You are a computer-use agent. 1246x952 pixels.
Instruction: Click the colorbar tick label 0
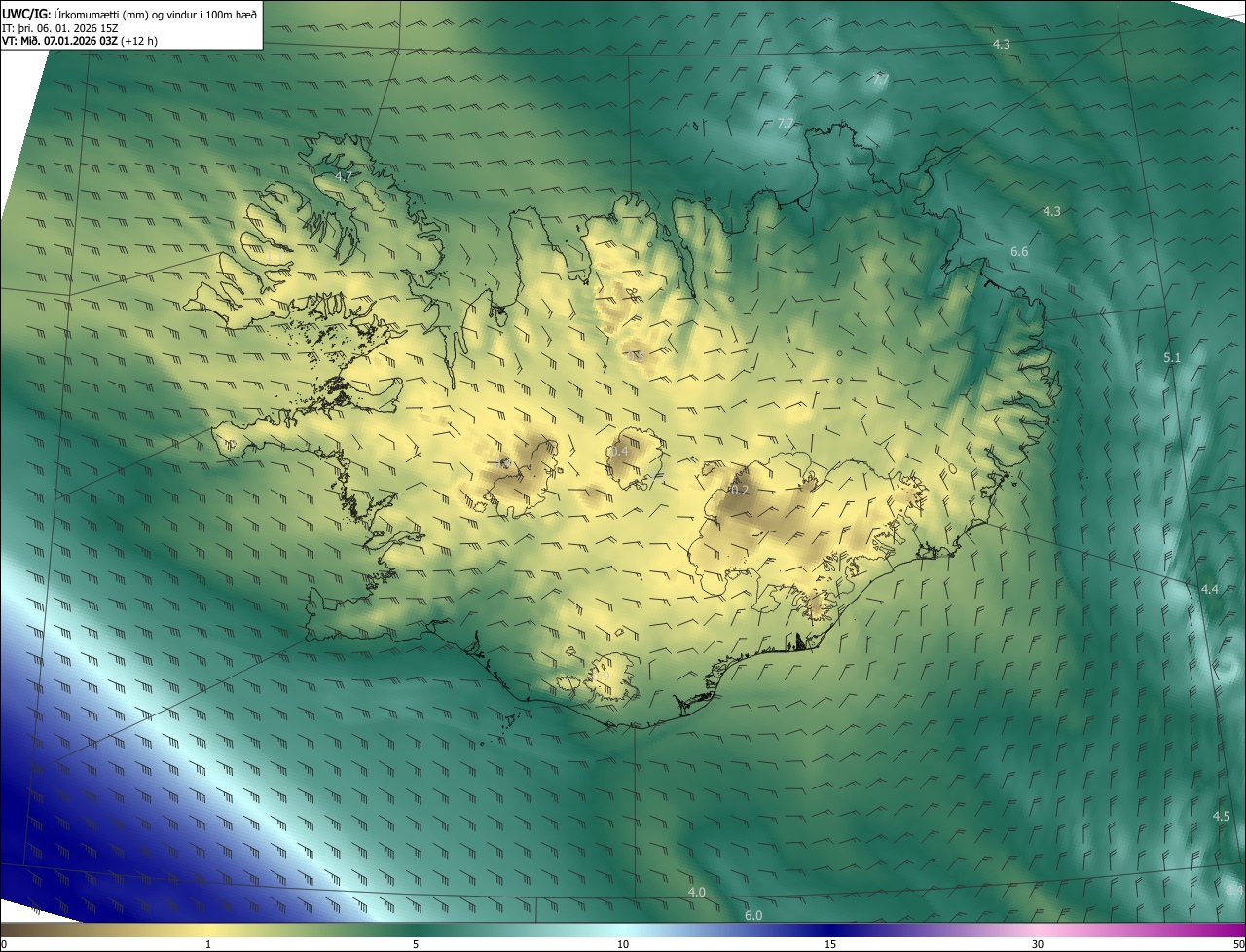coord(3,945)
